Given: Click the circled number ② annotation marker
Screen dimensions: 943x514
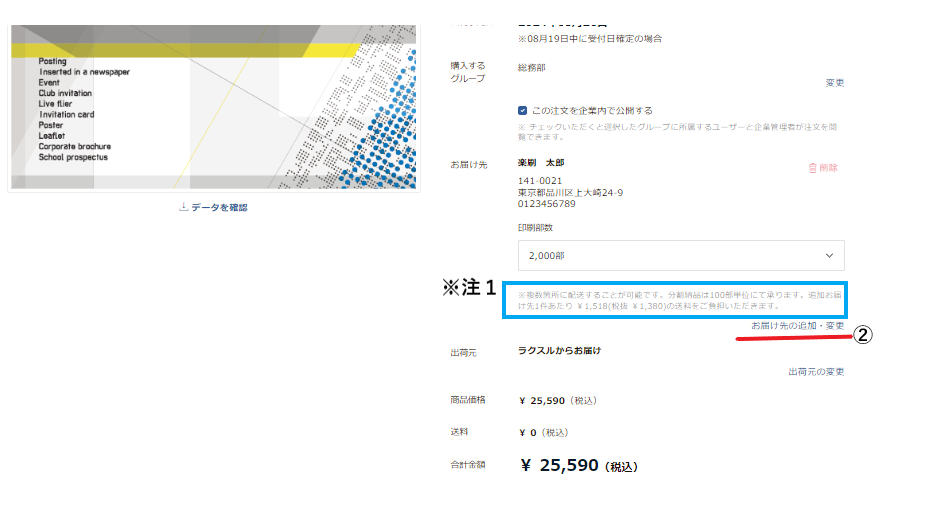Looking at the screenshot, I should (x=863, y=335).
